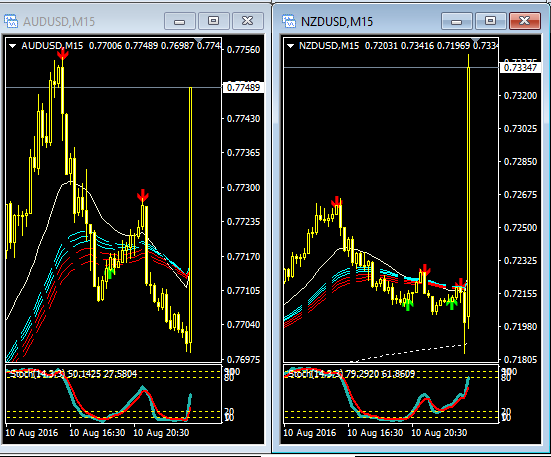Click the 0.71980 price scale label
This screenshot has height=457, width=551.
pyautogui.click(x=520, y=327)
